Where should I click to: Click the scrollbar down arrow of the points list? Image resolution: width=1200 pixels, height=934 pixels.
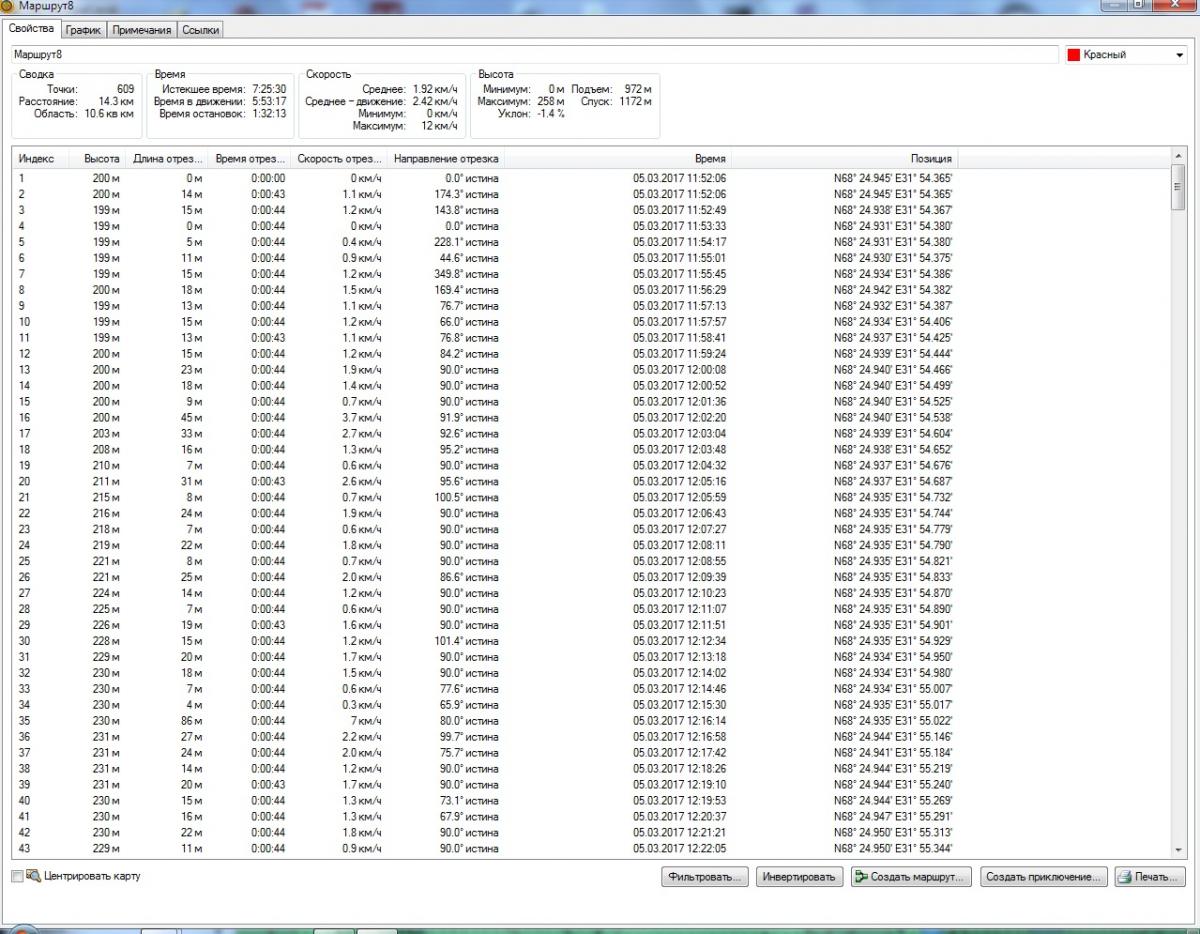(1177, 850)
